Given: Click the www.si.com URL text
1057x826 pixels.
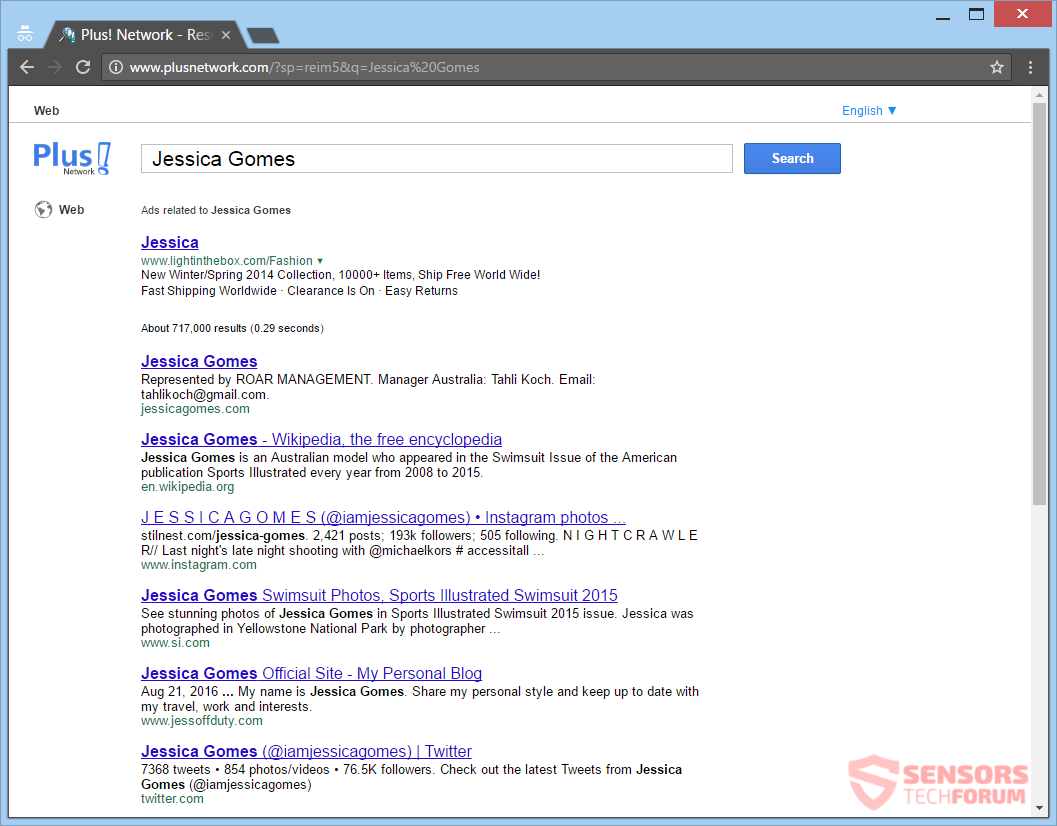Looking at the screenshot, I should click(175, 643).
